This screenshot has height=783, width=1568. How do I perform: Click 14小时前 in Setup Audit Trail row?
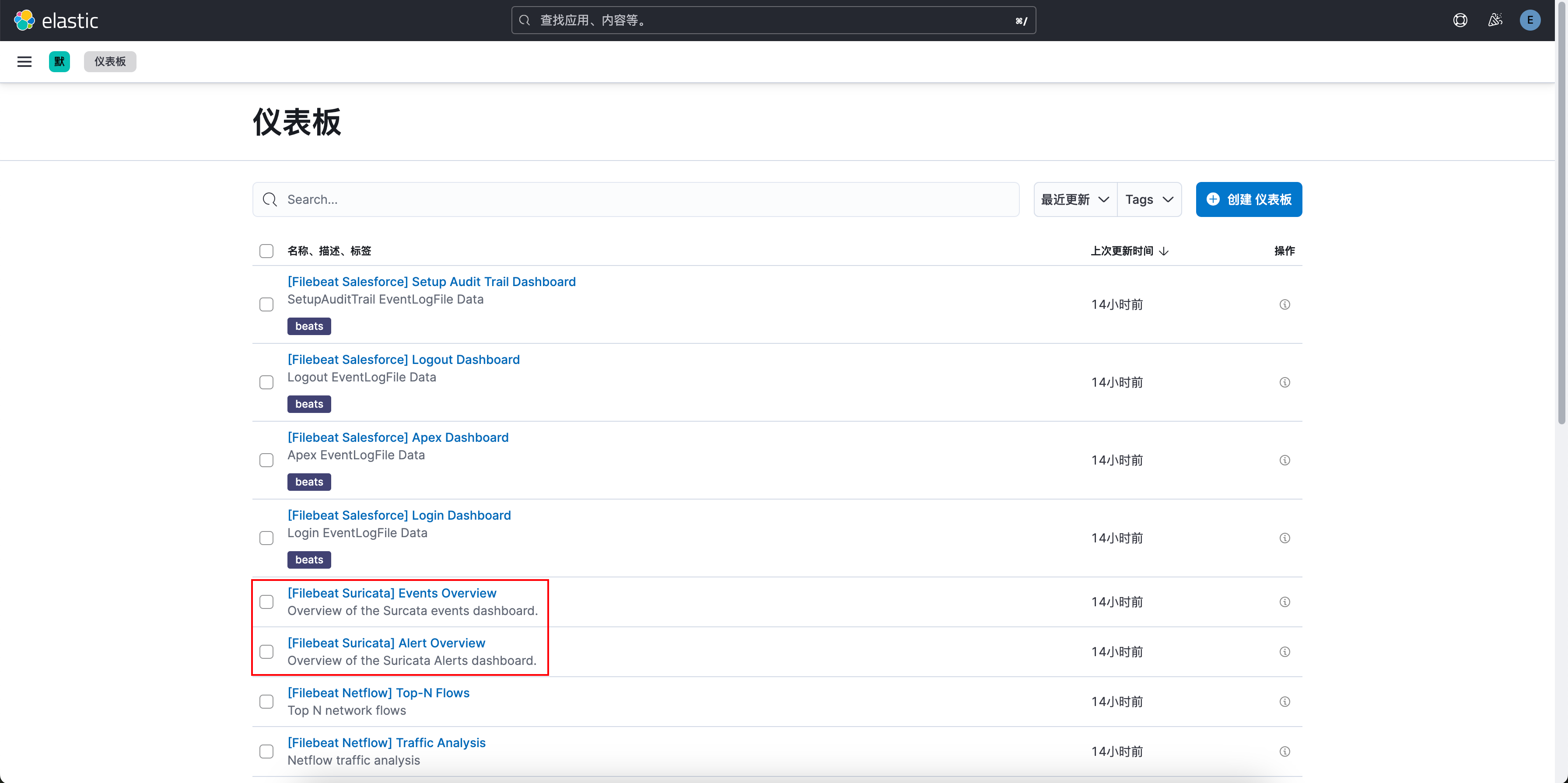coord(1117,304)
